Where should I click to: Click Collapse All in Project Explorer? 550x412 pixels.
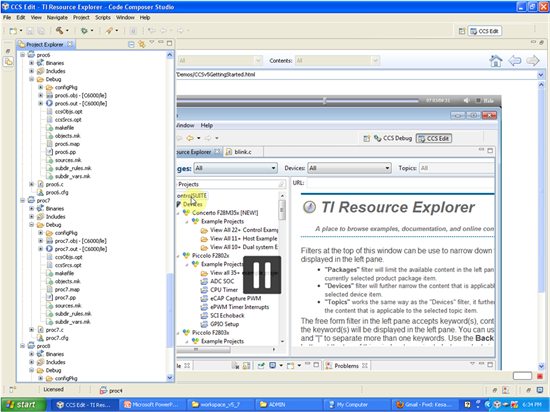131,44
